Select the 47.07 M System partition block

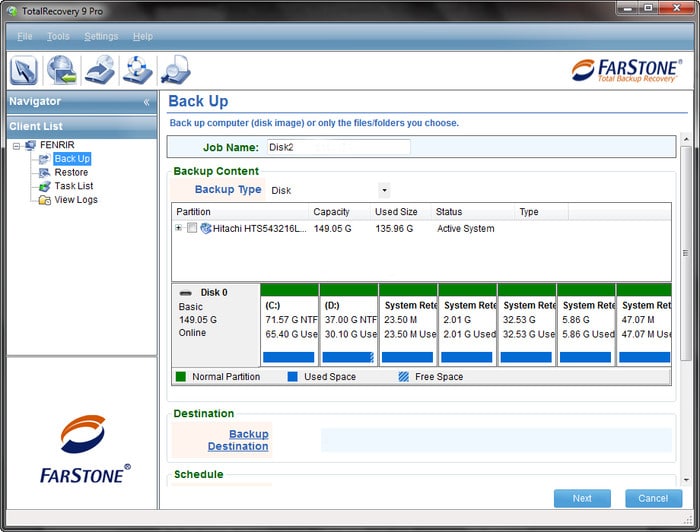644,325
